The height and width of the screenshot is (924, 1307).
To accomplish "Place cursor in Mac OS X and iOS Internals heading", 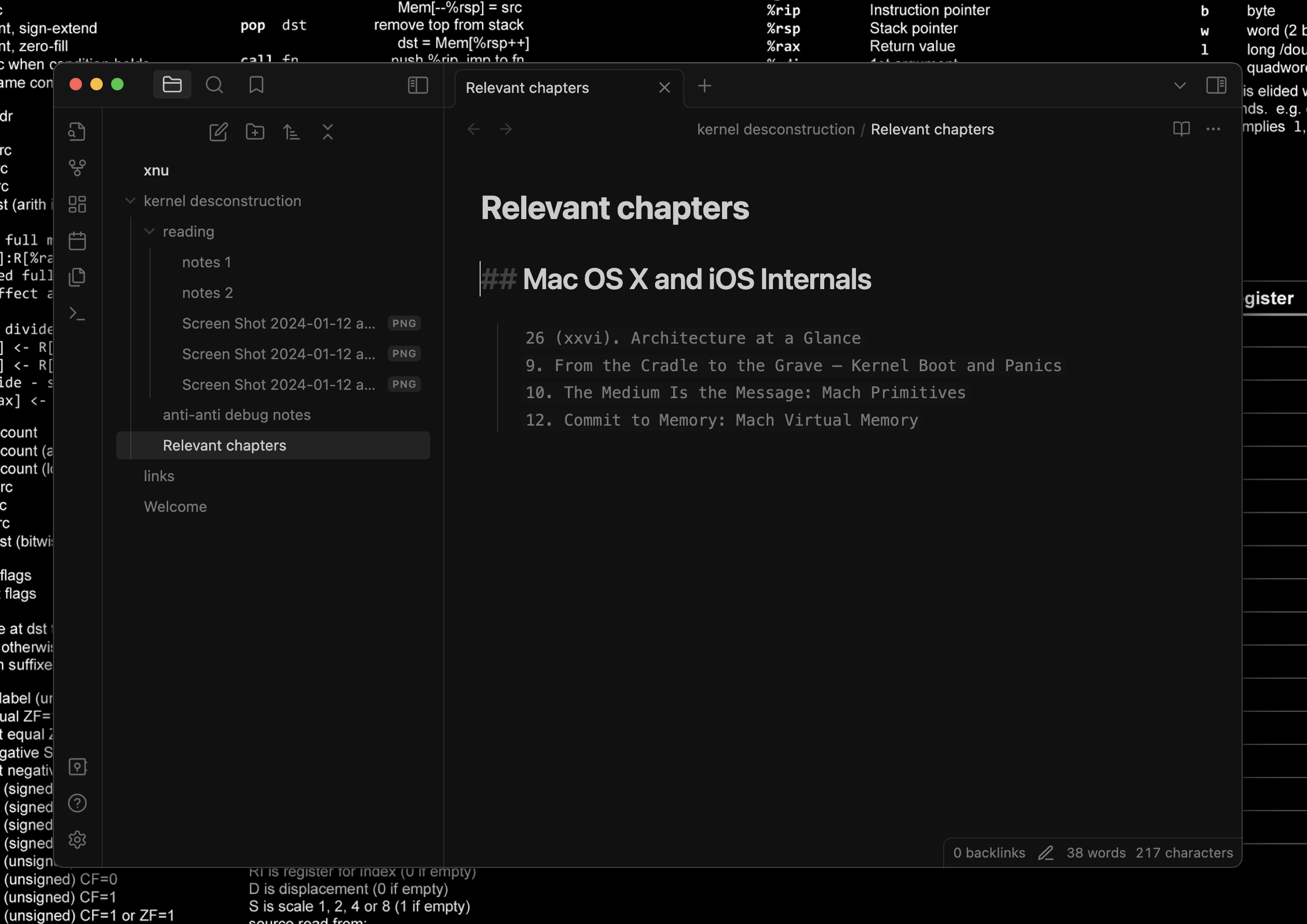I will click(x=697, y=279).
